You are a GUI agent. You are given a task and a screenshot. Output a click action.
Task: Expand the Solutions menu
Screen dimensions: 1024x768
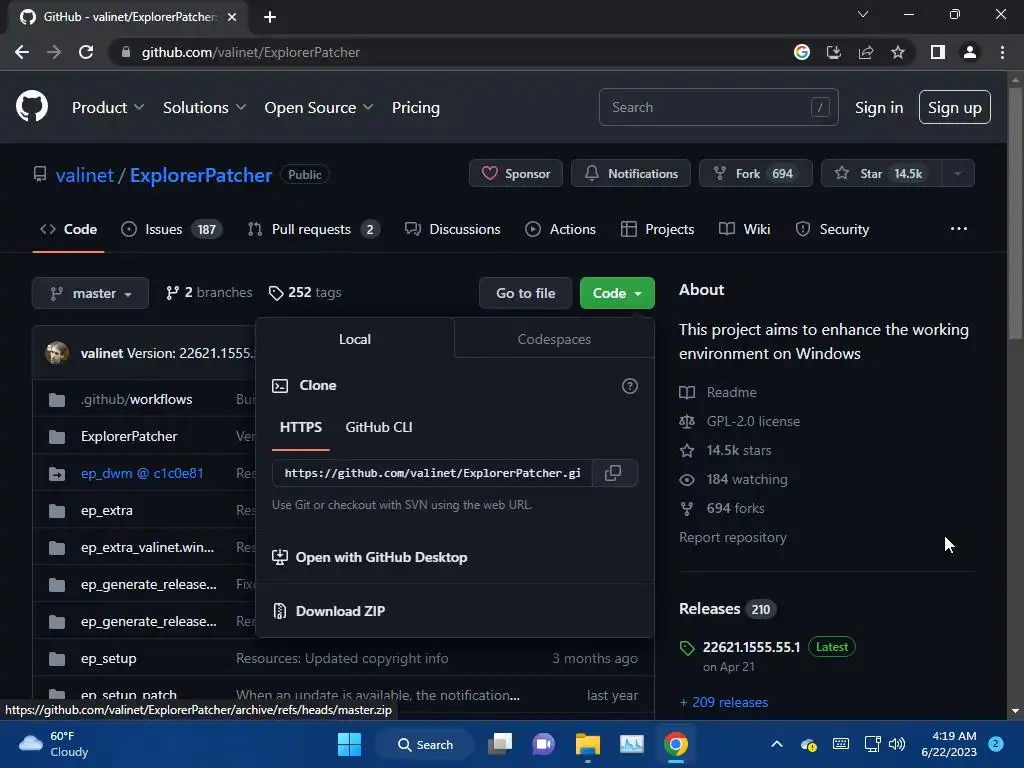click(204, 107)
